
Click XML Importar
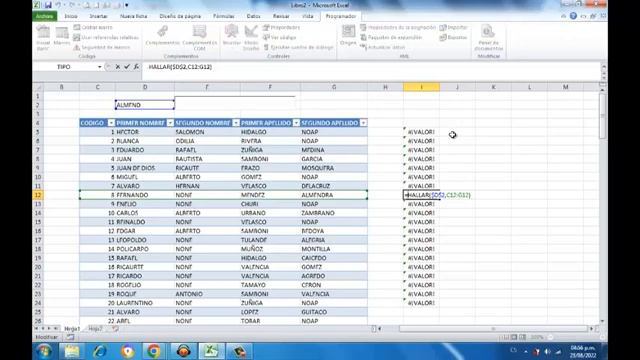click(x=453, y=27)
